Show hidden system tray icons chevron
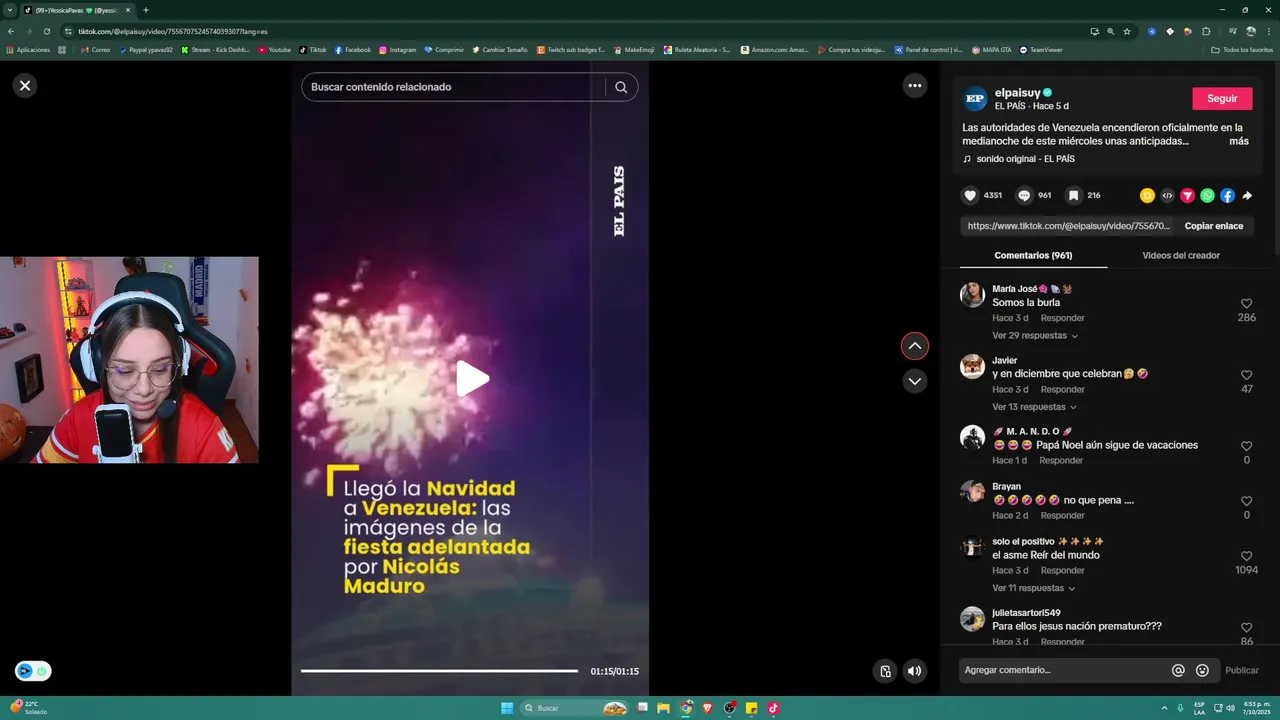This screenshot has width=1280, height=720. tap(1165, 708)
